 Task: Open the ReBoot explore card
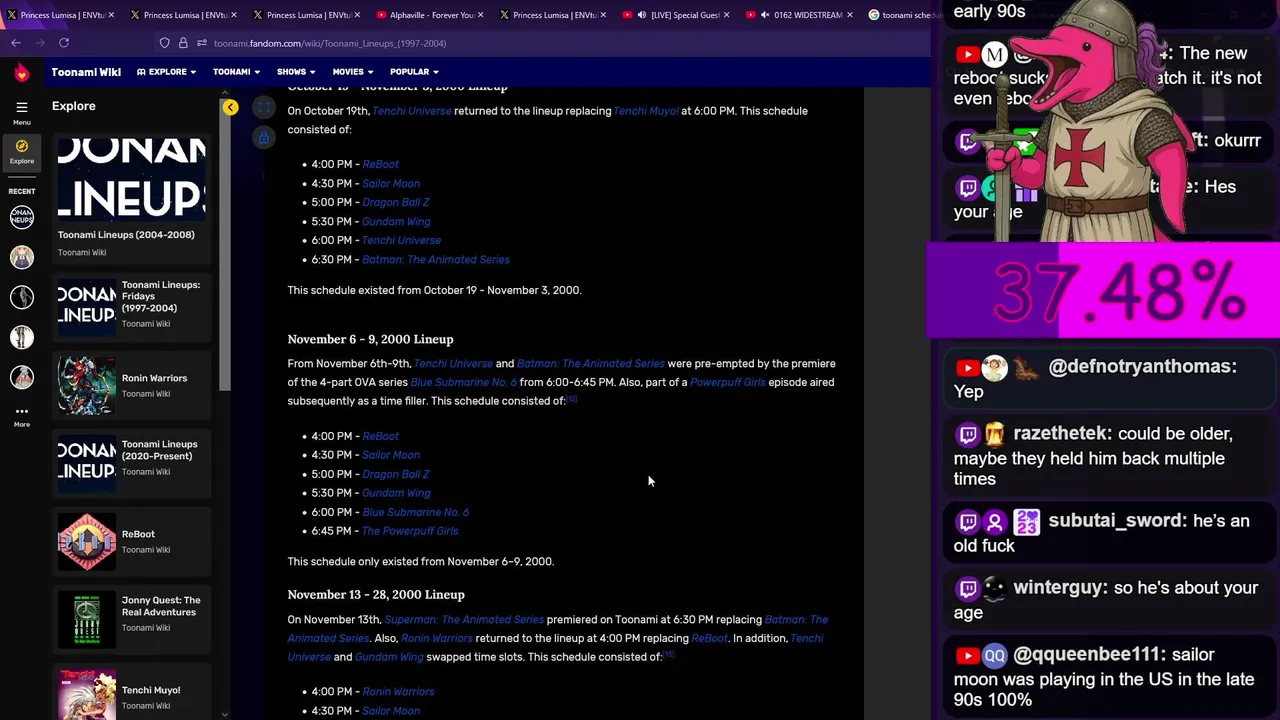click(131, 541)
